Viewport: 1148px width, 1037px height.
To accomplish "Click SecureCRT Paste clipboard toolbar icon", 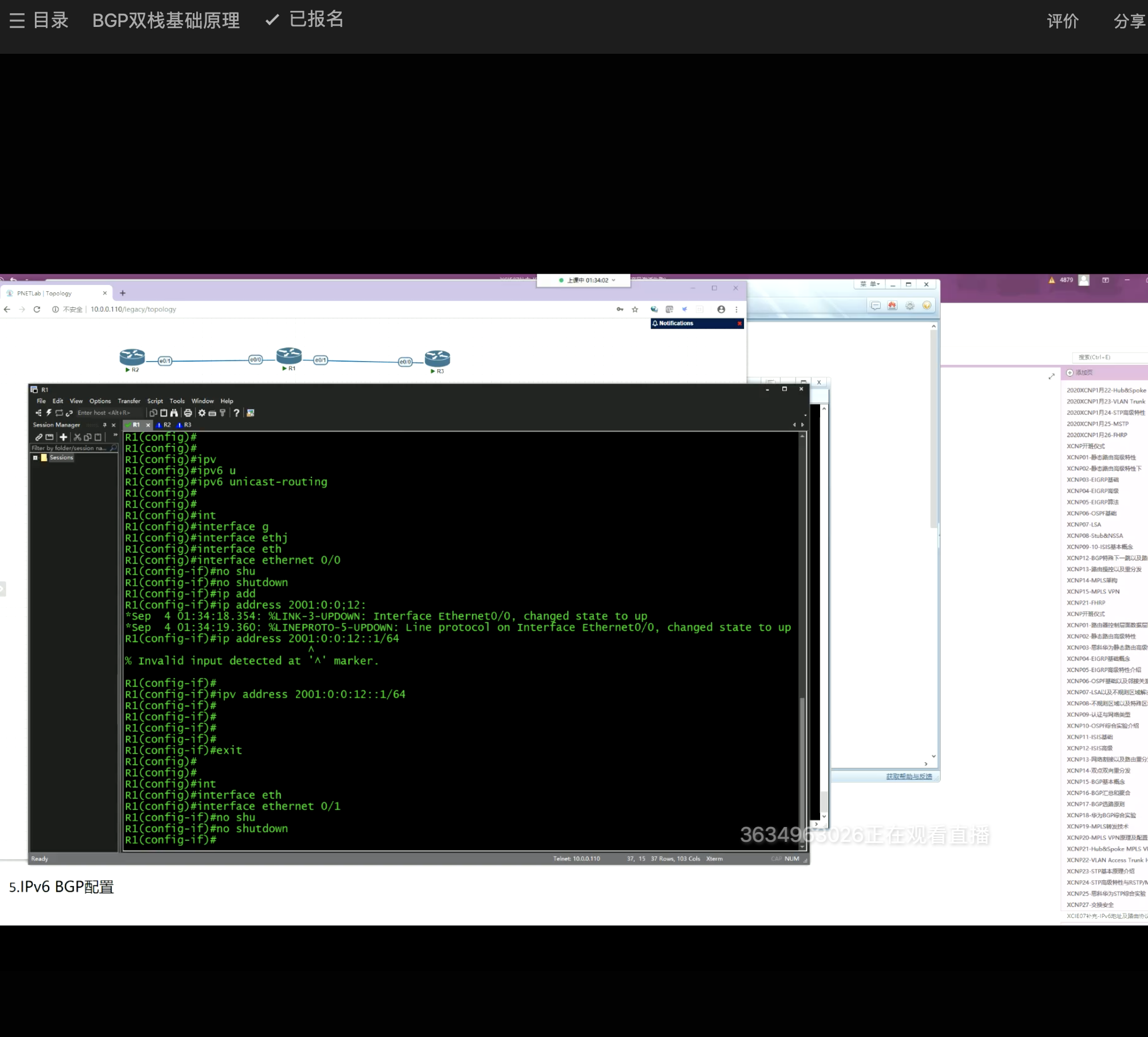I will coord(164,413).
